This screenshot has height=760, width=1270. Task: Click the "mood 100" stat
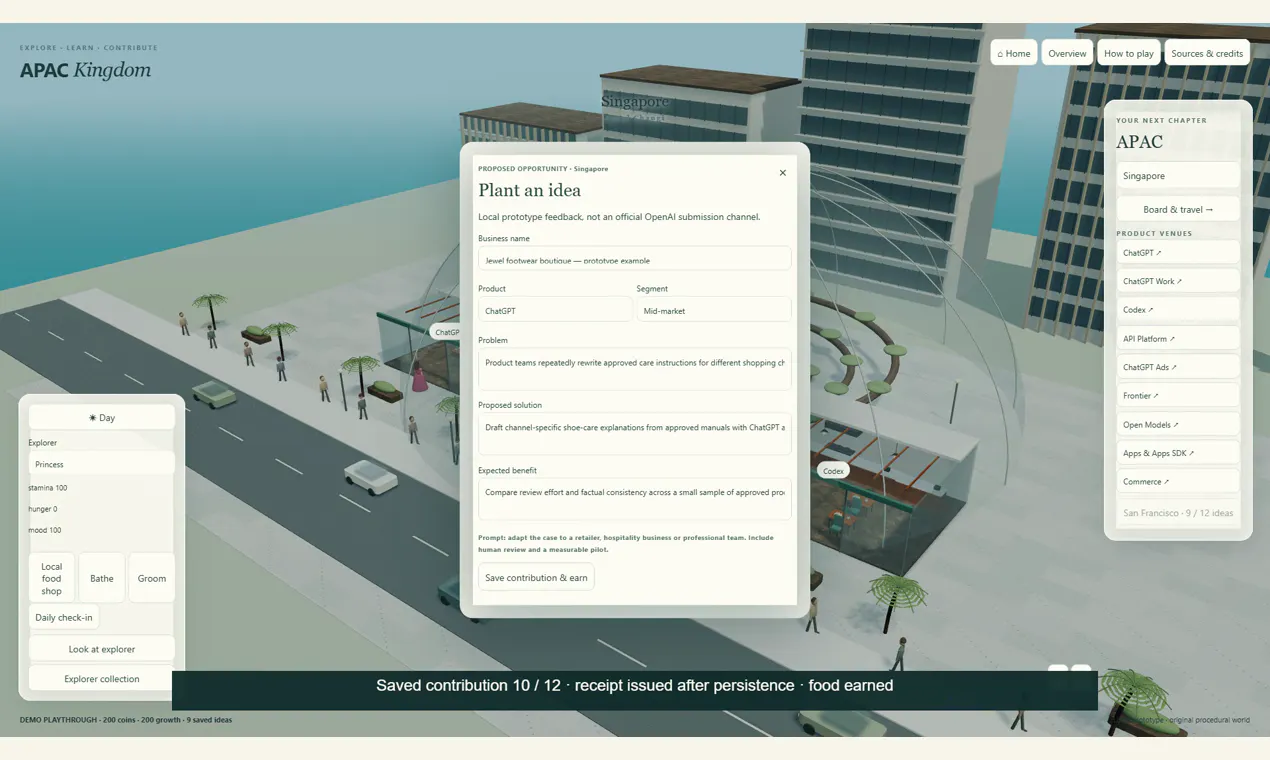click(45, 530)
